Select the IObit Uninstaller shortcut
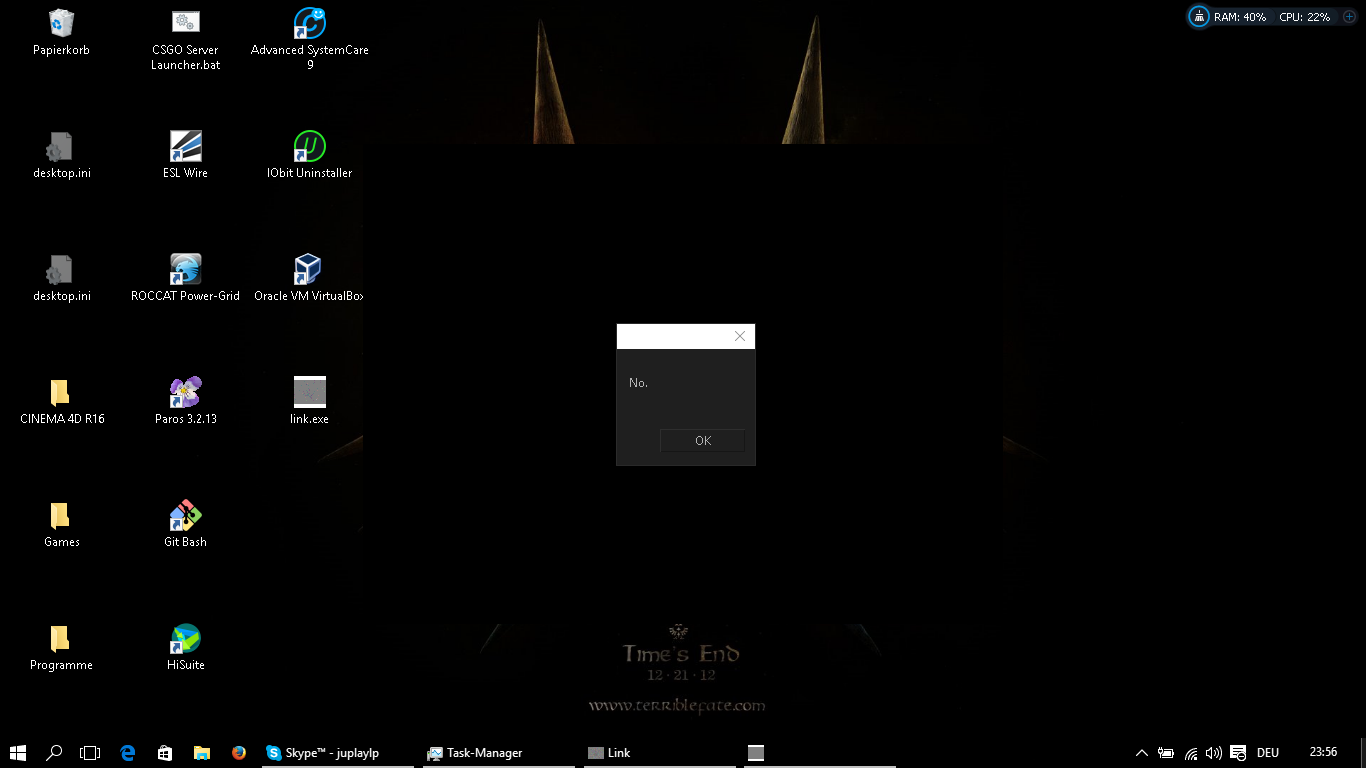The height and width of the screenshot is (768, 1366). (309, 147)
